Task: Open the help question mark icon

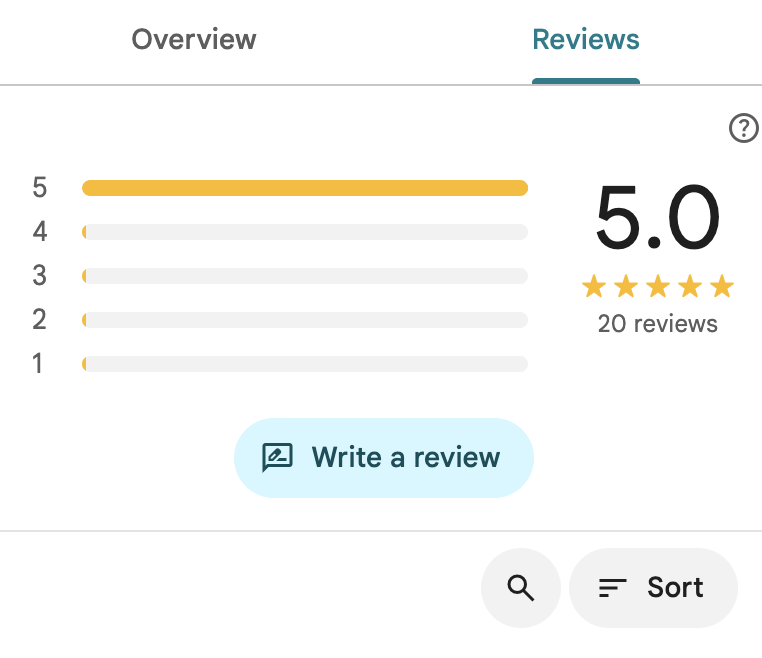Action: pyautogui.click(x=743, y=128)
